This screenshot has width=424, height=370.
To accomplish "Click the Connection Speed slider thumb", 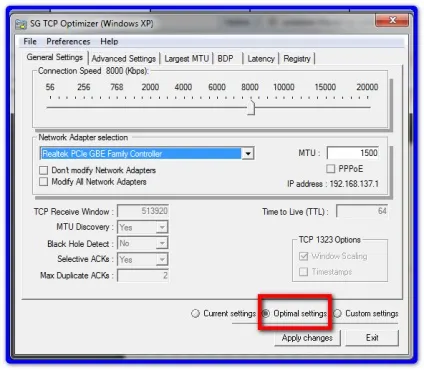I will point(251,107).
